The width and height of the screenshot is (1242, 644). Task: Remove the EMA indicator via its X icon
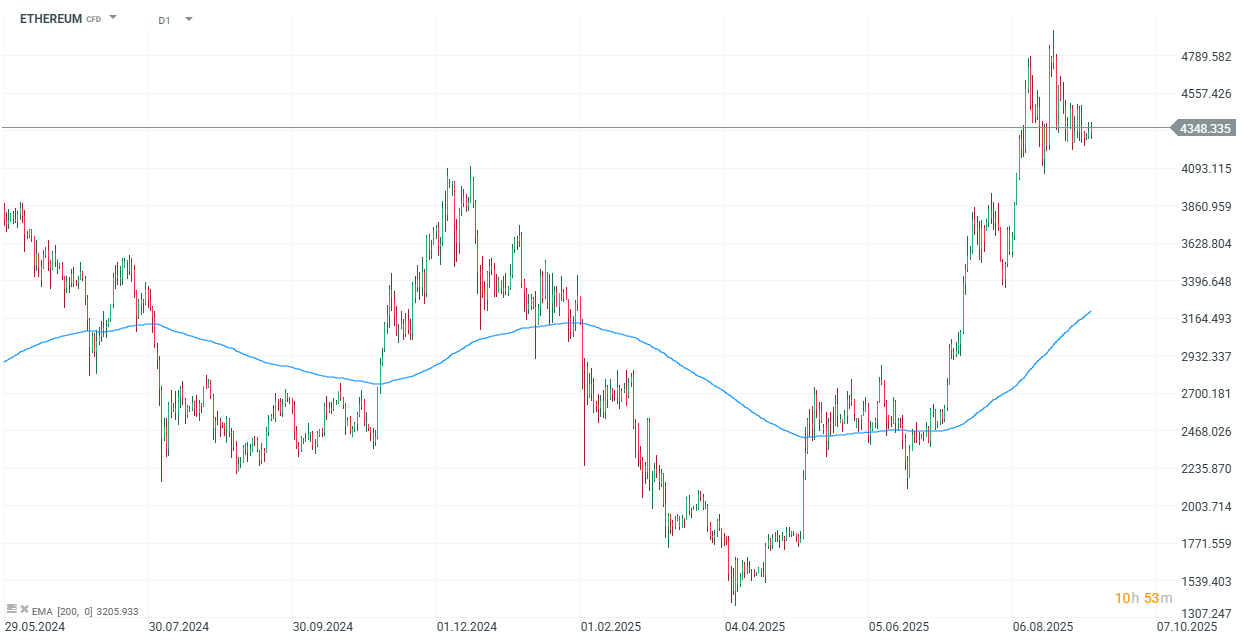25,610
